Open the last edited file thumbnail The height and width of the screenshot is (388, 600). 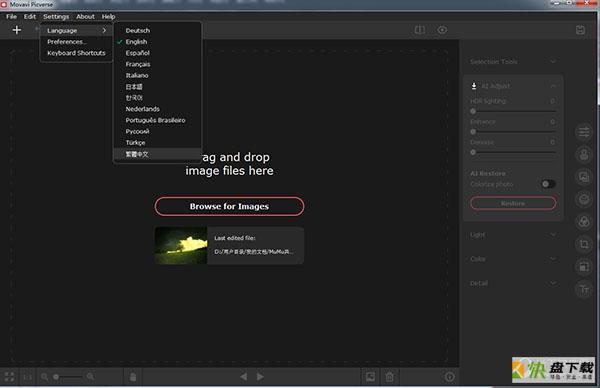181,245
